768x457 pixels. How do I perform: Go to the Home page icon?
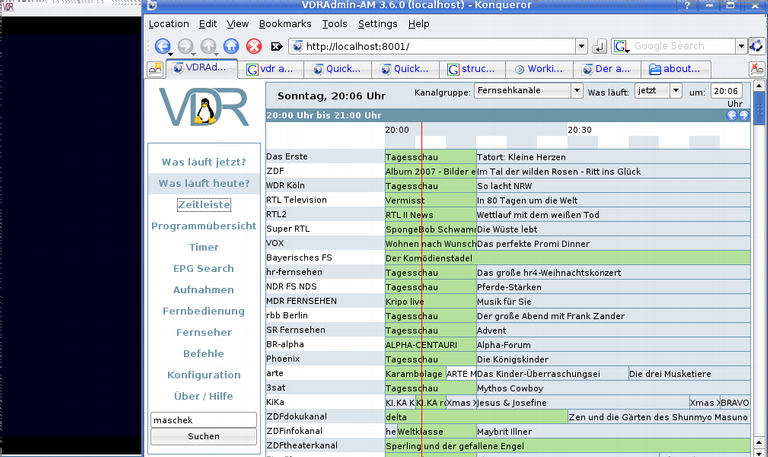pyautogui.click(x=231, y=46)
